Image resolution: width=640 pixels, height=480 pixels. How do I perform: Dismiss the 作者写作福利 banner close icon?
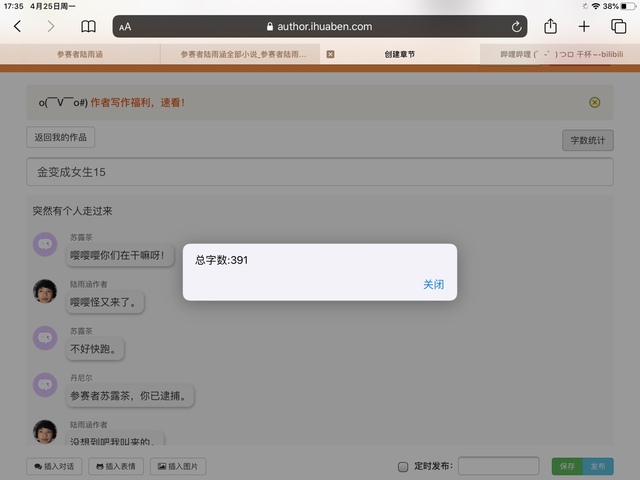595,102
